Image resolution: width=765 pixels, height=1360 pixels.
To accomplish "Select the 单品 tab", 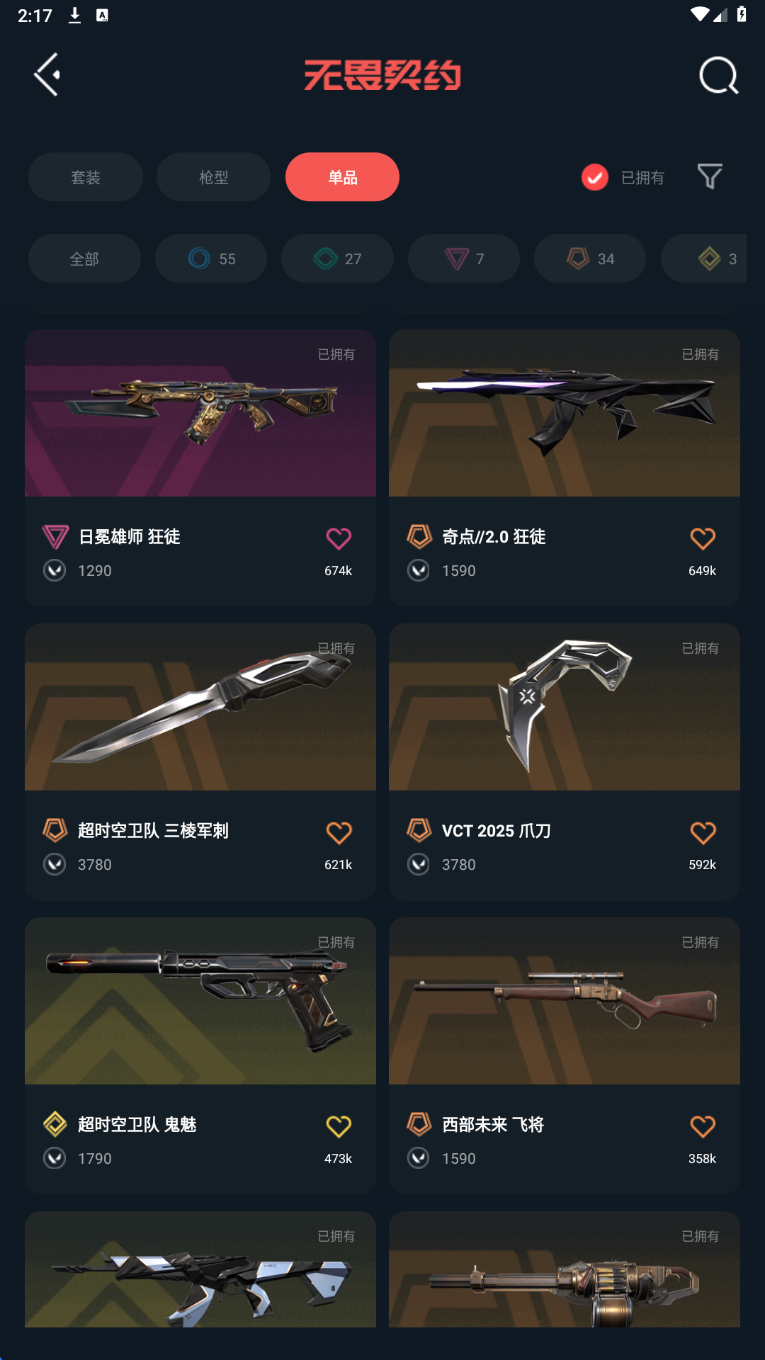I will click(342, 177).
